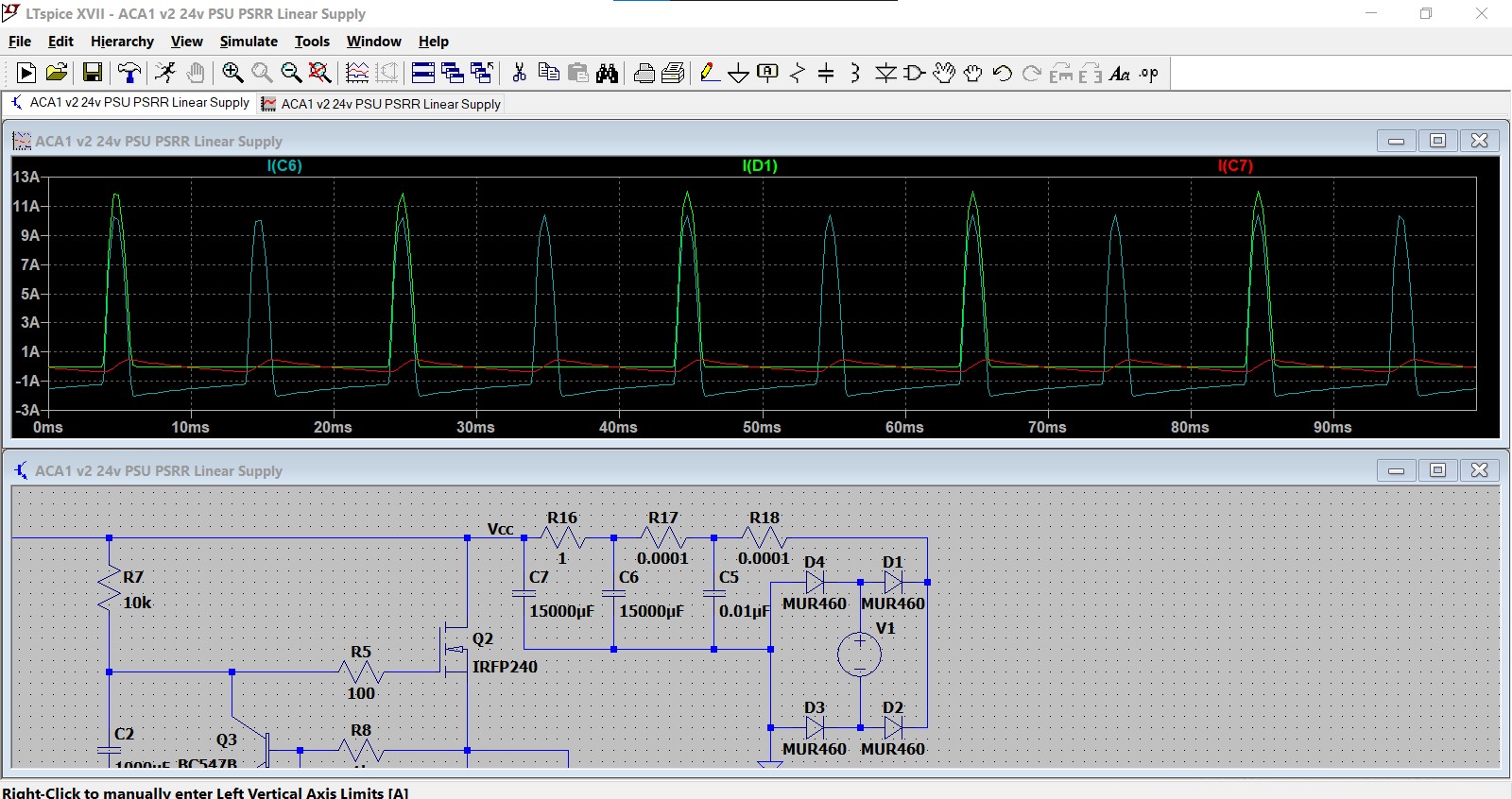This screenshot has height=799, width=1512.
Task: Open the View menu
Action: pyautogui.click(x=186, y=42)
